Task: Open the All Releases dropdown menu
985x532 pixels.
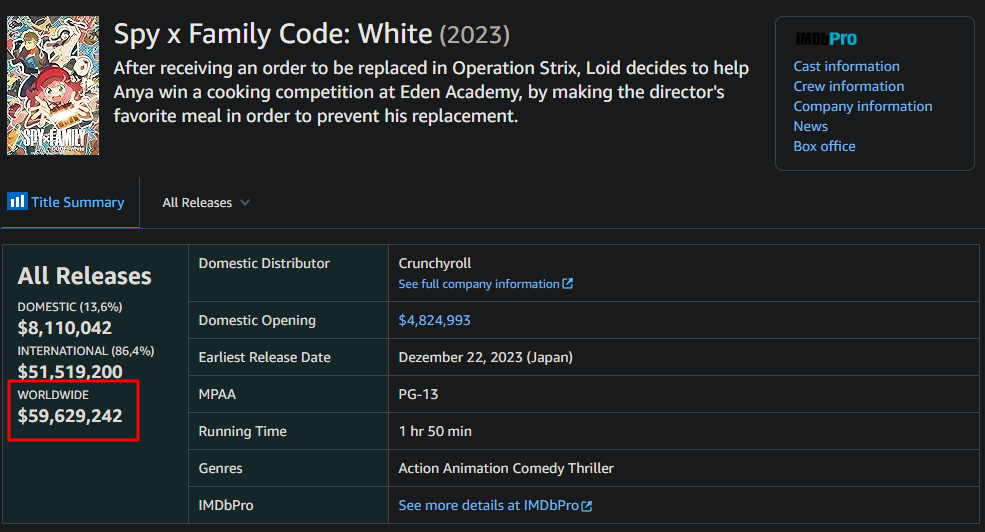Action: coord(205,202)
